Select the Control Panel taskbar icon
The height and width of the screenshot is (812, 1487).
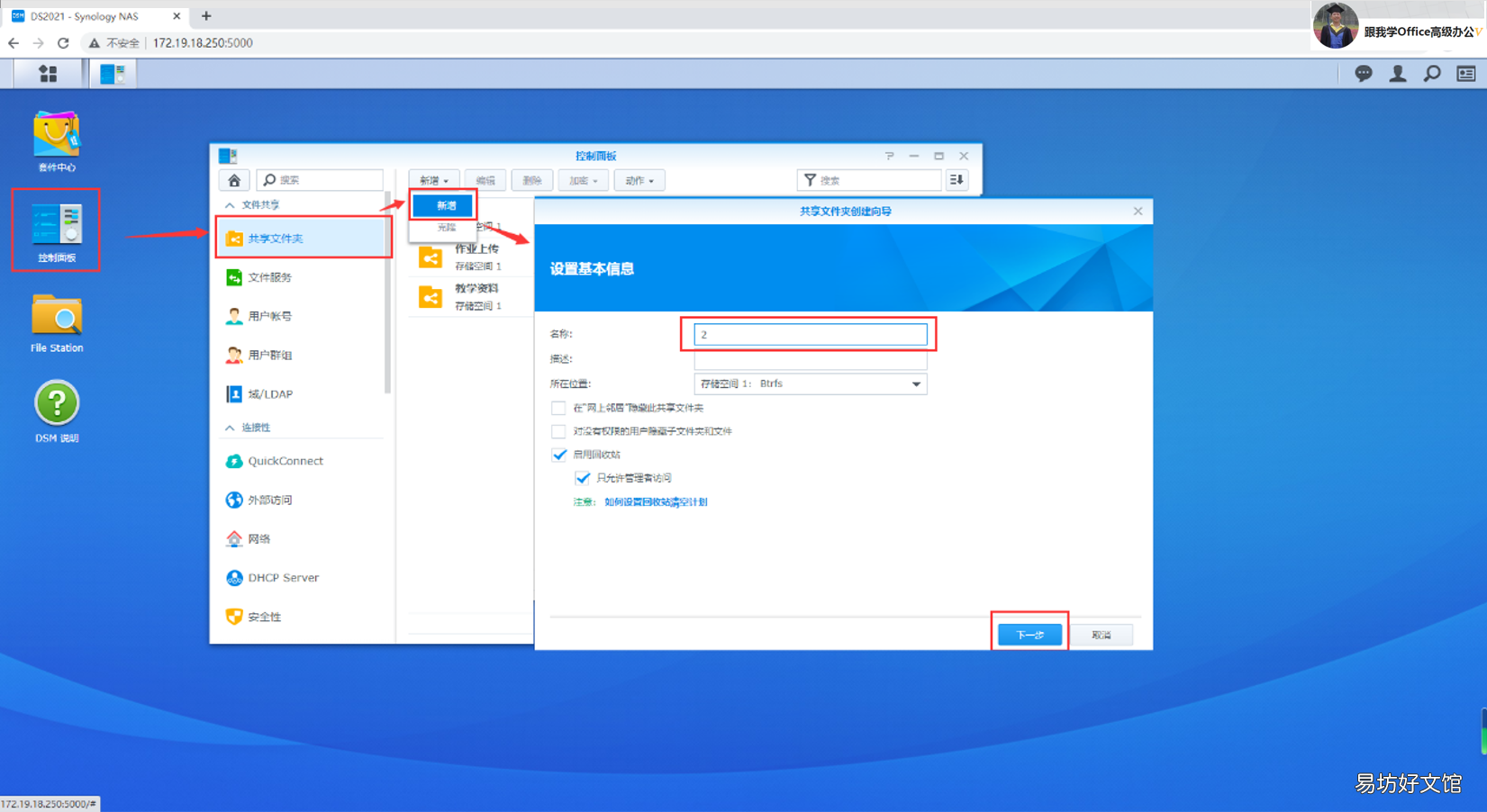click(113, 74)
